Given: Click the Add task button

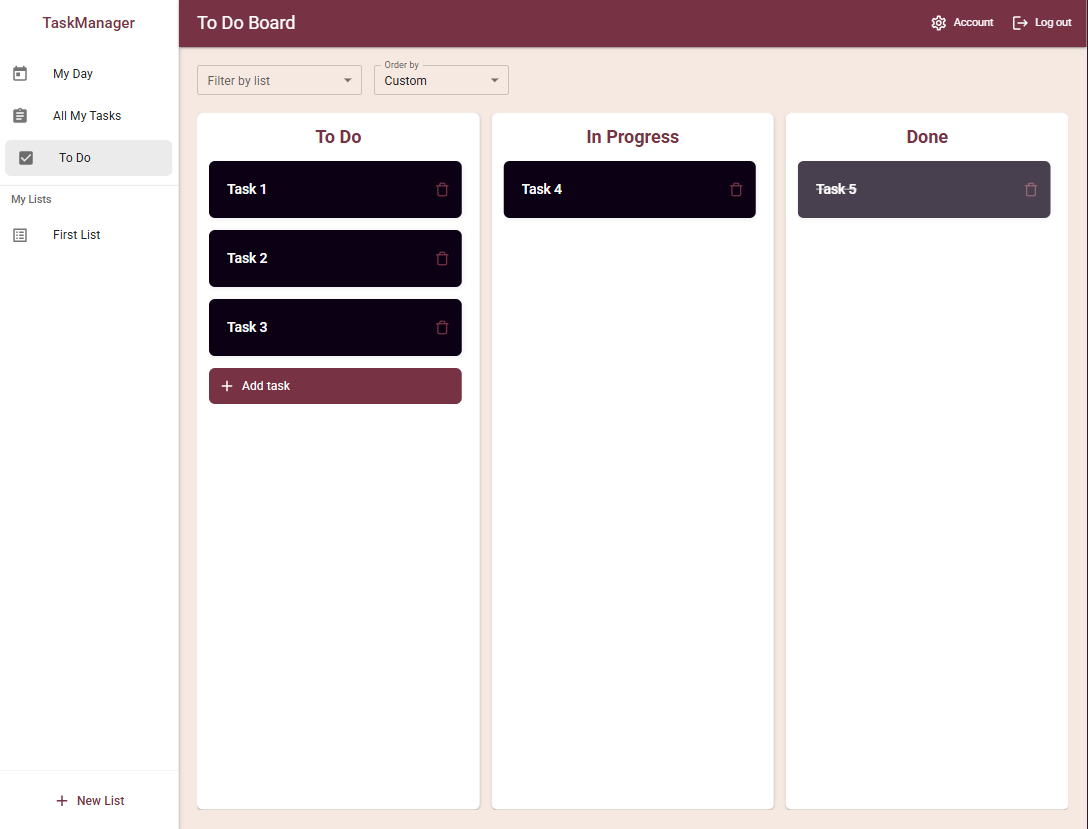Looking at the screenshot, I should [335, 386].
